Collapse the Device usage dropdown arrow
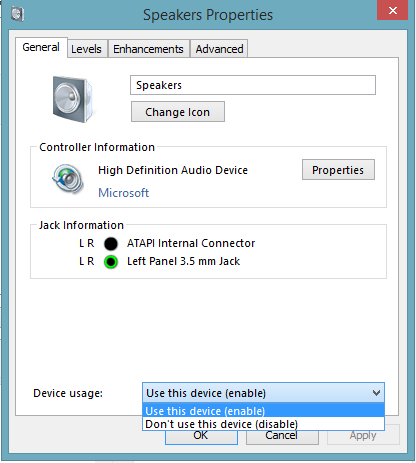The width and height of the screenshot is (416, 463). 376,393
